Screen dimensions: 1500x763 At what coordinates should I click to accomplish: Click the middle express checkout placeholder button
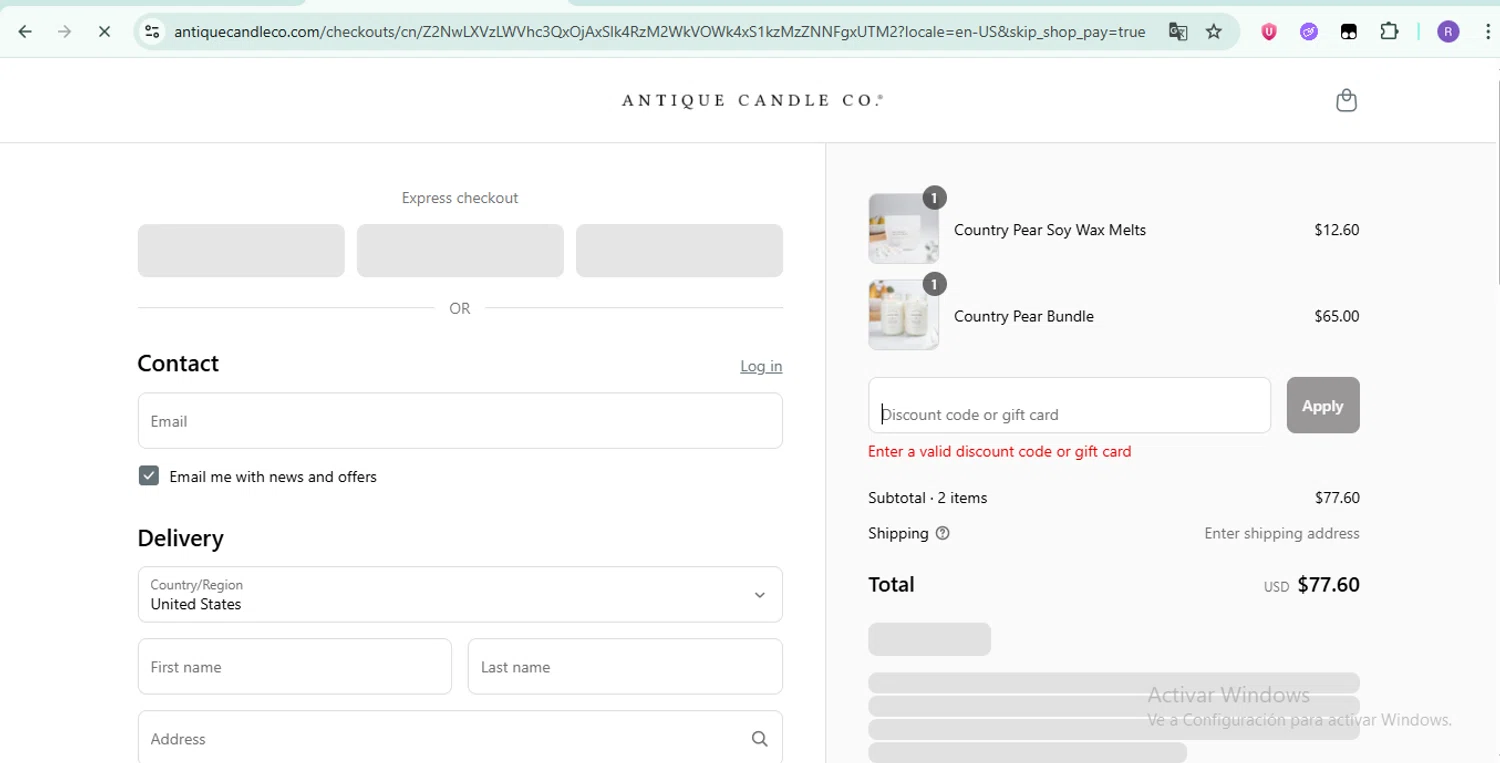point(460,250)
